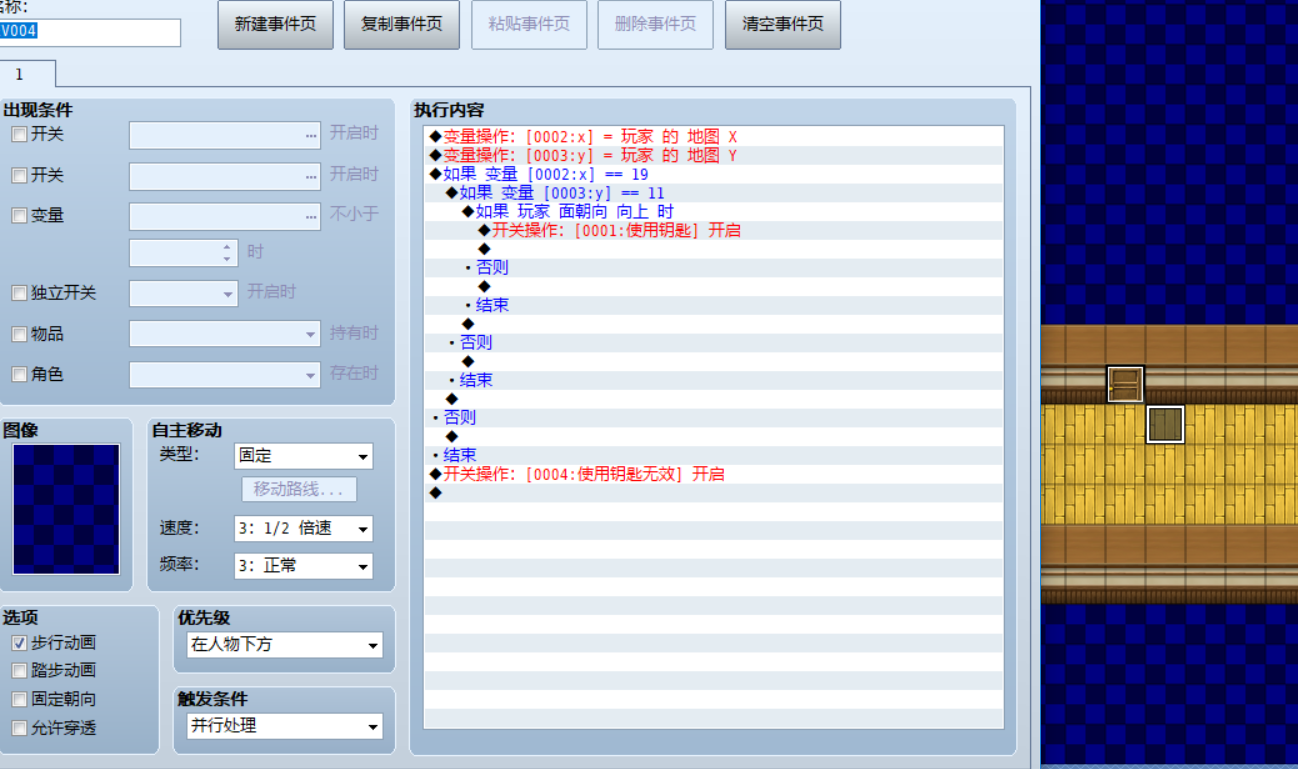The height and width of the screenshot is (769, 1298).
Task: Select the last 结束 line before 开关操作 [0004]
Action: (713, 455)
